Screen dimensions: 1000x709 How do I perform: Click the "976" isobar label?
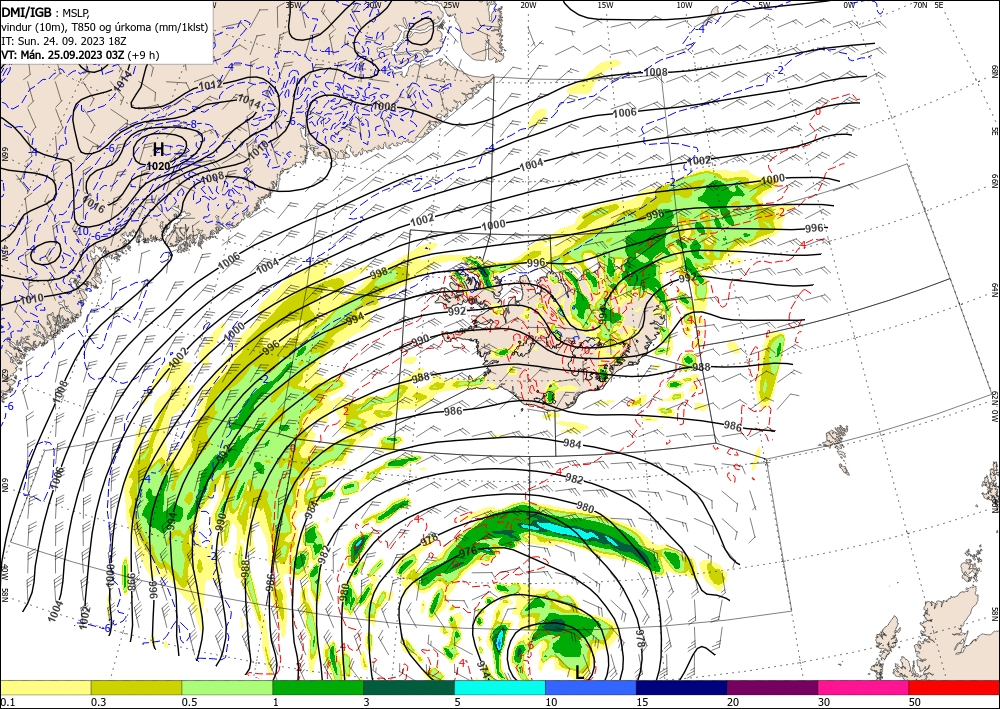[467, 551]
